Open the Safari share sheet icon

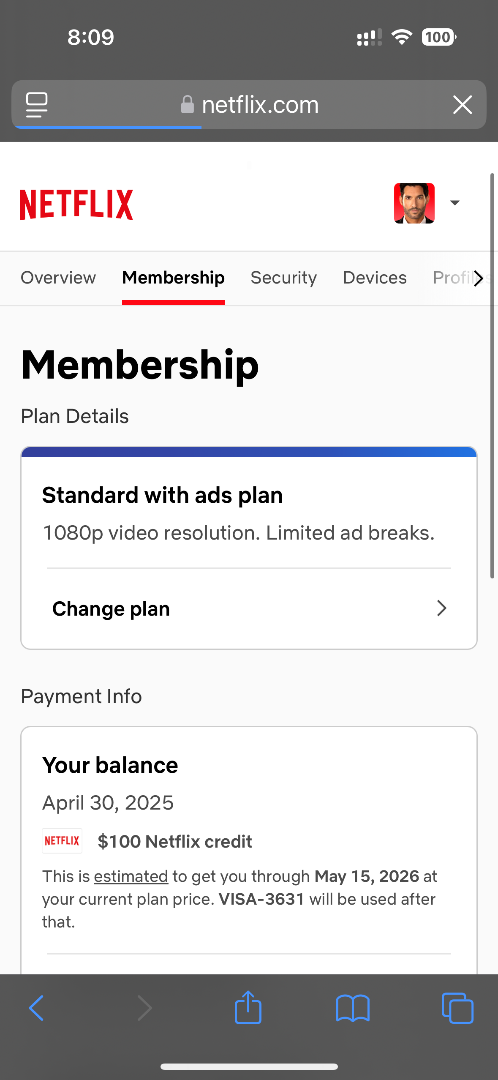point(248,1007)
